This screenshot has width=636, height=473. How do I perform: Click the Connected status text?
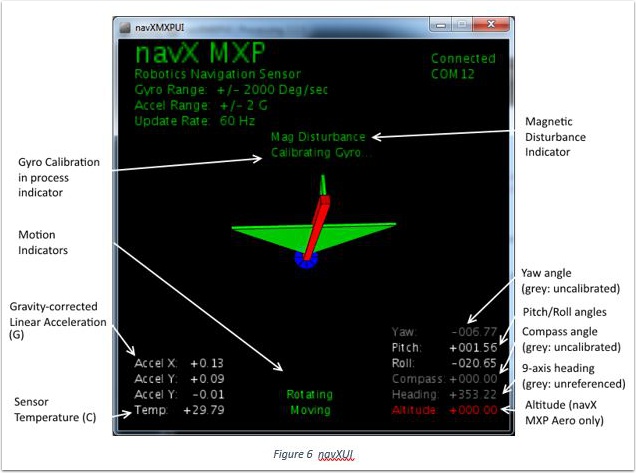pos(463,58)
